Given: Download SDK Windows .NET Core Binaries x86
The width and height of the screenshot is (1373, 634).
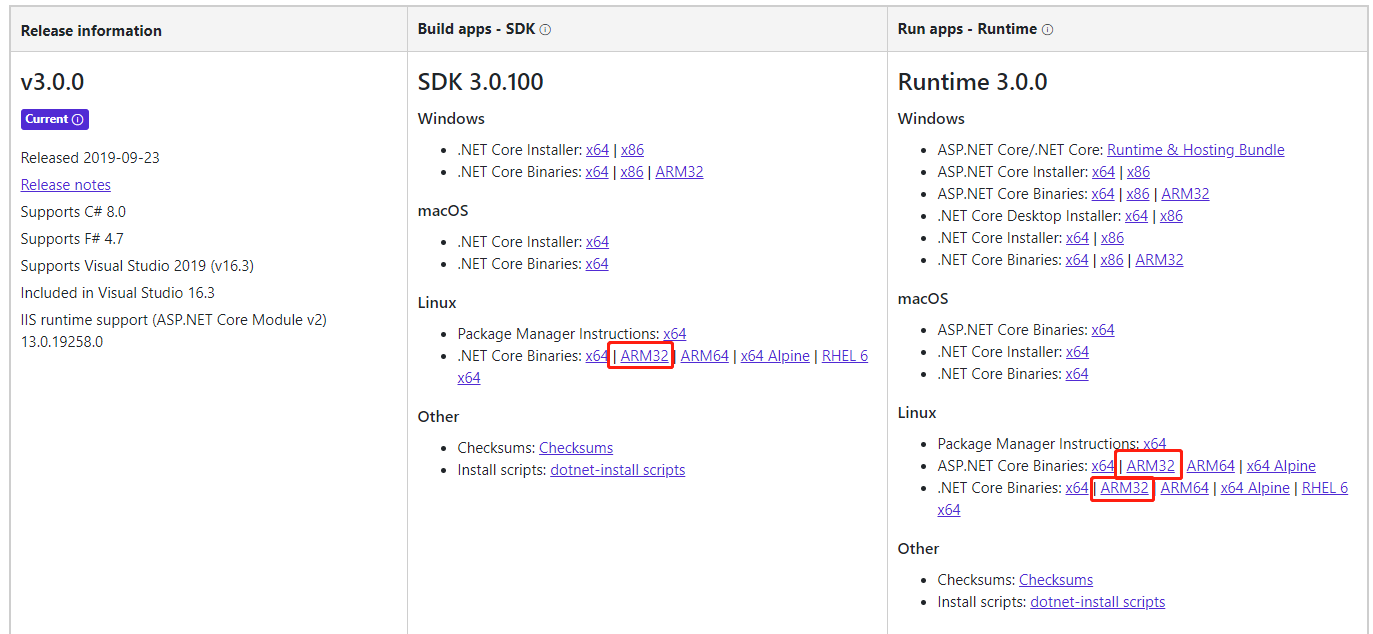Looking at the screenshot, I should pyautogui.click(x=632, y=172).
